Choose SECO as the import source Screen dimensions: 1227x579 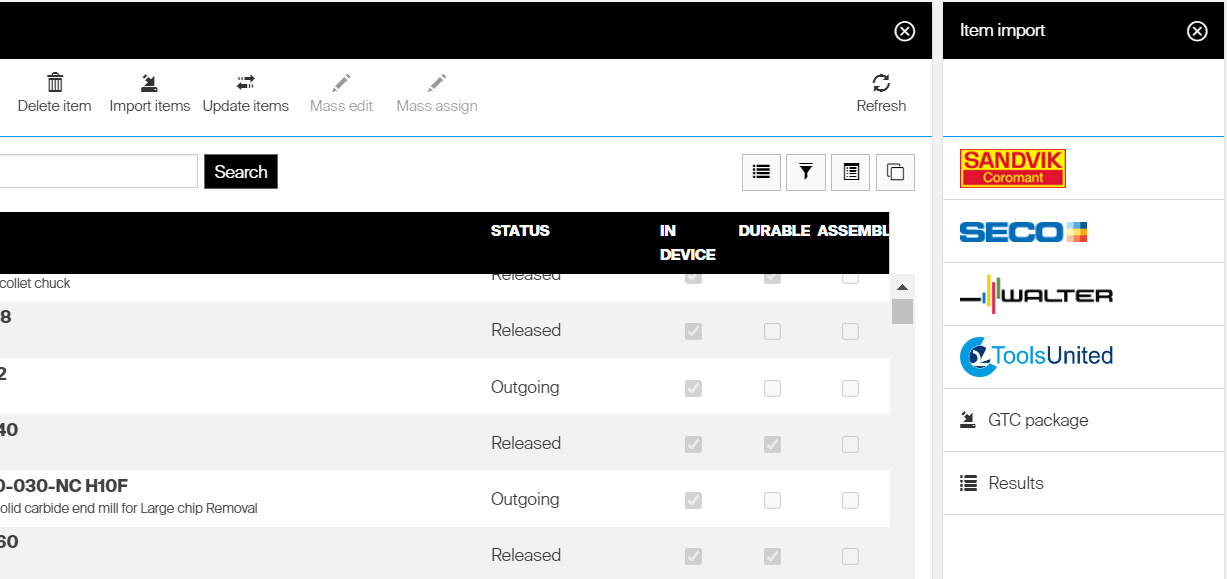(1022, 232)
